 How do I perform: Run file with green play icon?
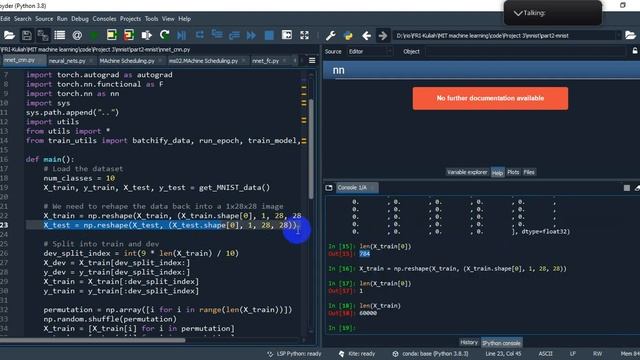point(94,36)
